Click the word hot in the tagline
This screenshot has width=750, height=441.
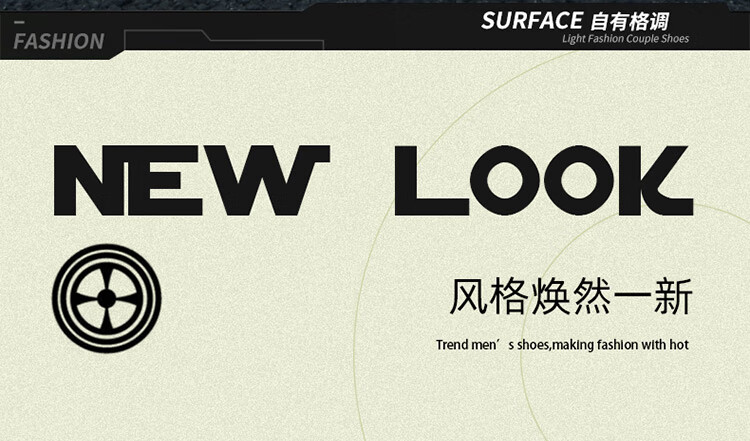[x=678, y=344]
